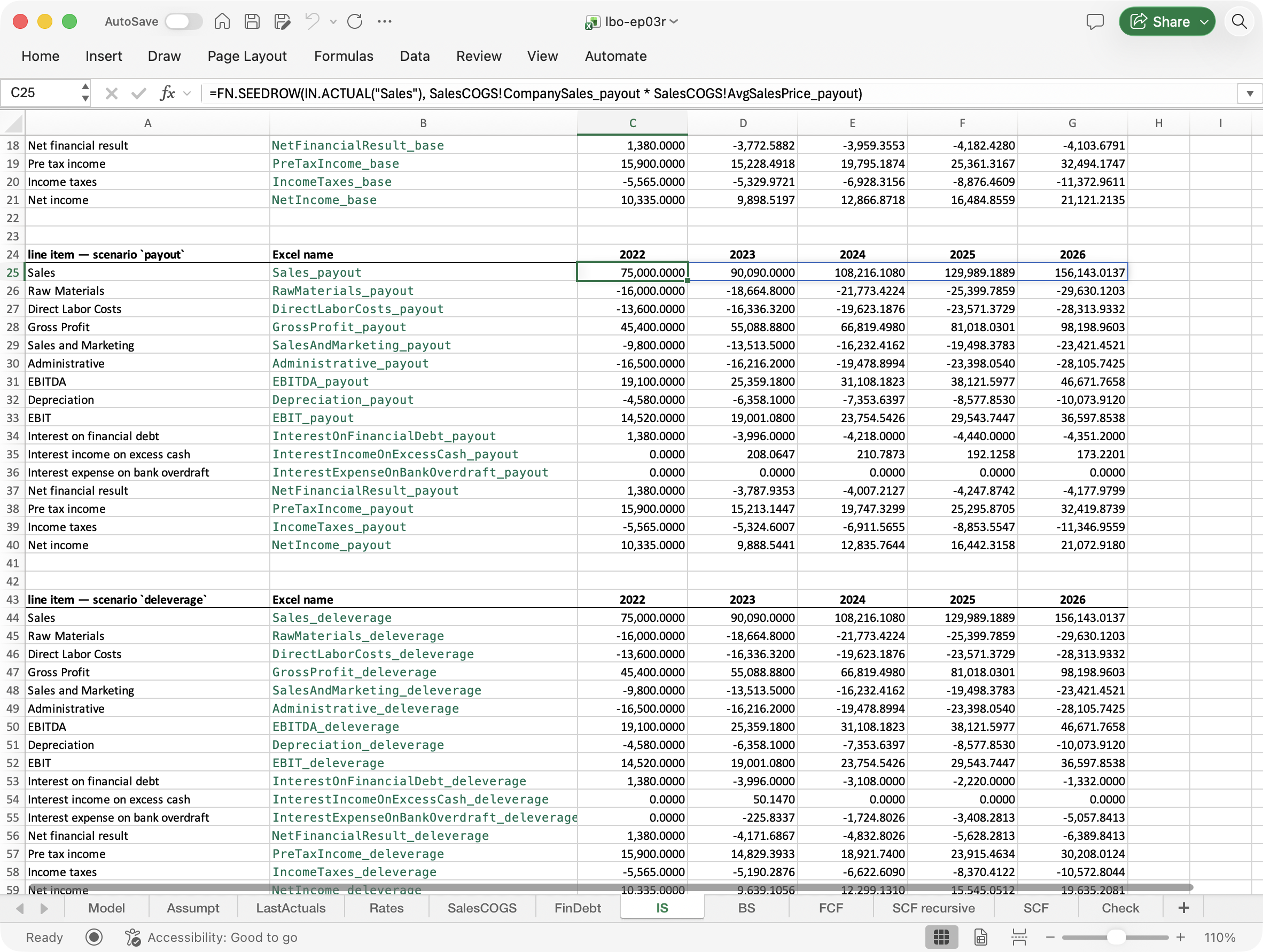Switch to the Rates sheet tab
The width and height of the screenshot is (1263, 952).
387,908
